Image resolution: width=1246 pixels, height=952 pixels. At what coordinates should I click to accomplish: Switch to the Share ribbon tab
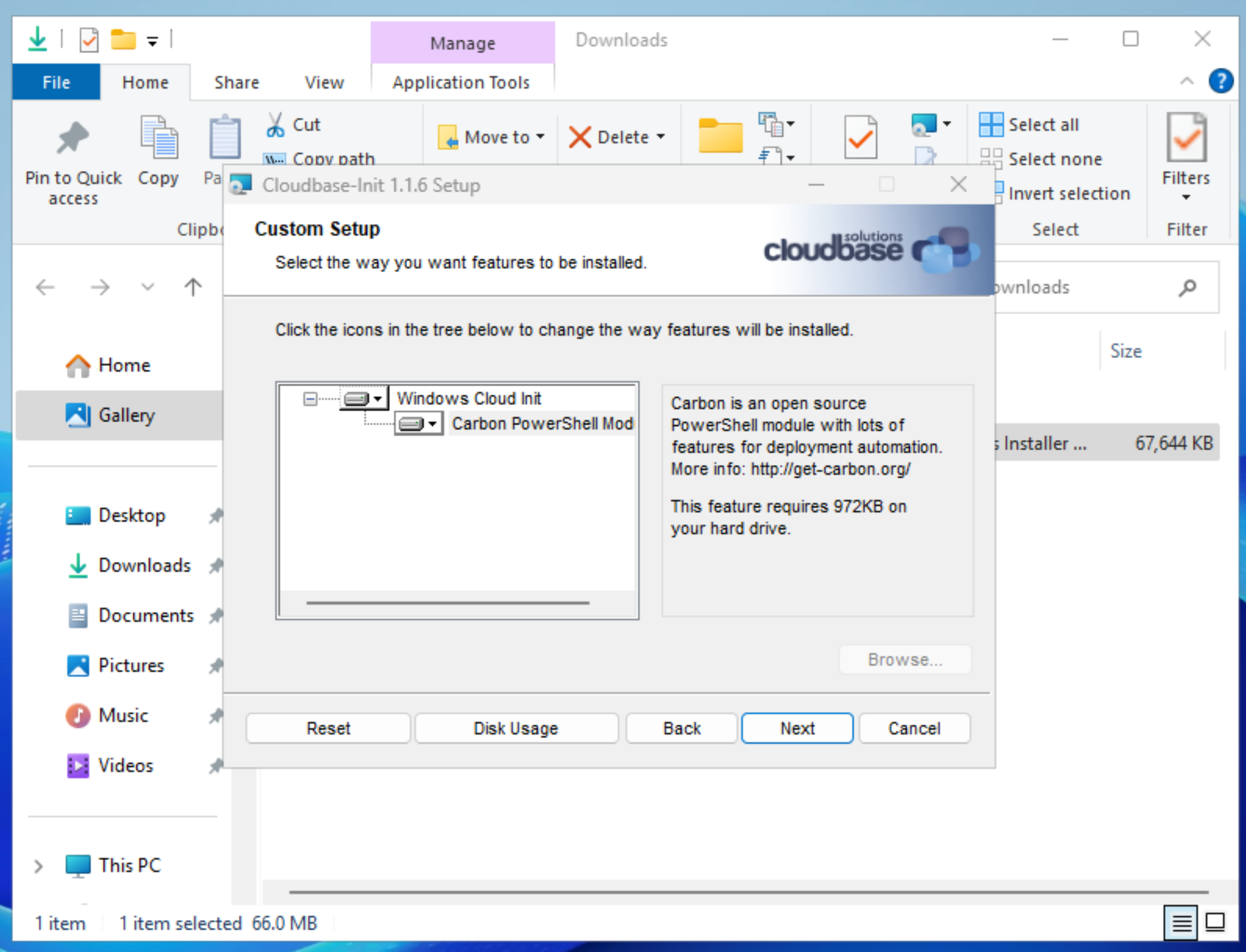[x=236, y=82]
